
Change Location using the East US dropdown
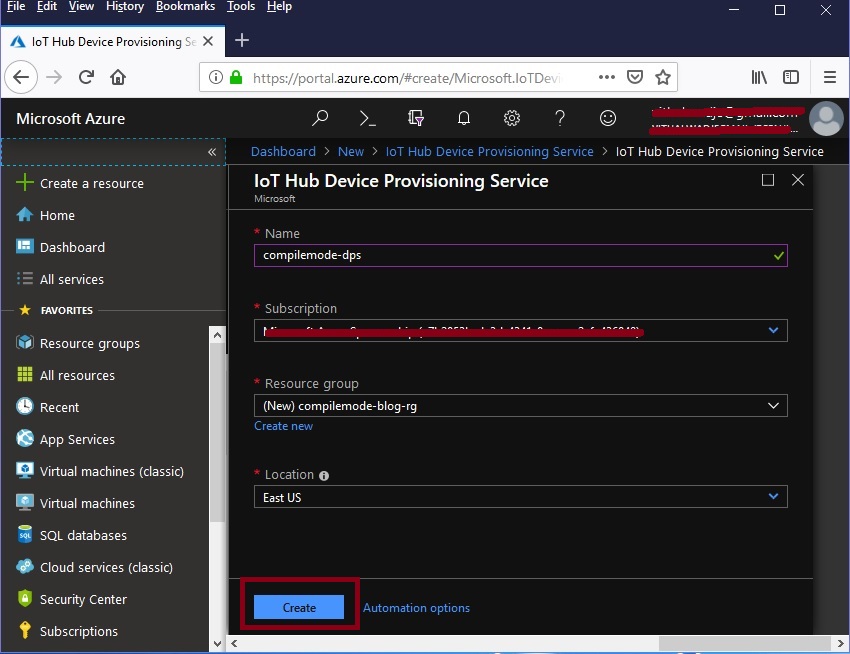[x=772, y=497]
